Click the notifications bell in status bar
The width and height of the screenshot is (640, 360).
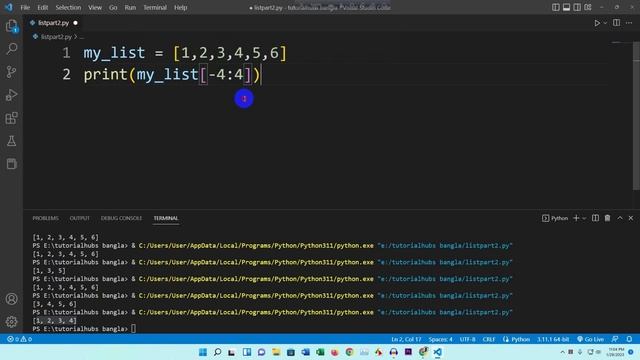pyautogui.click(x=629, y=339)
